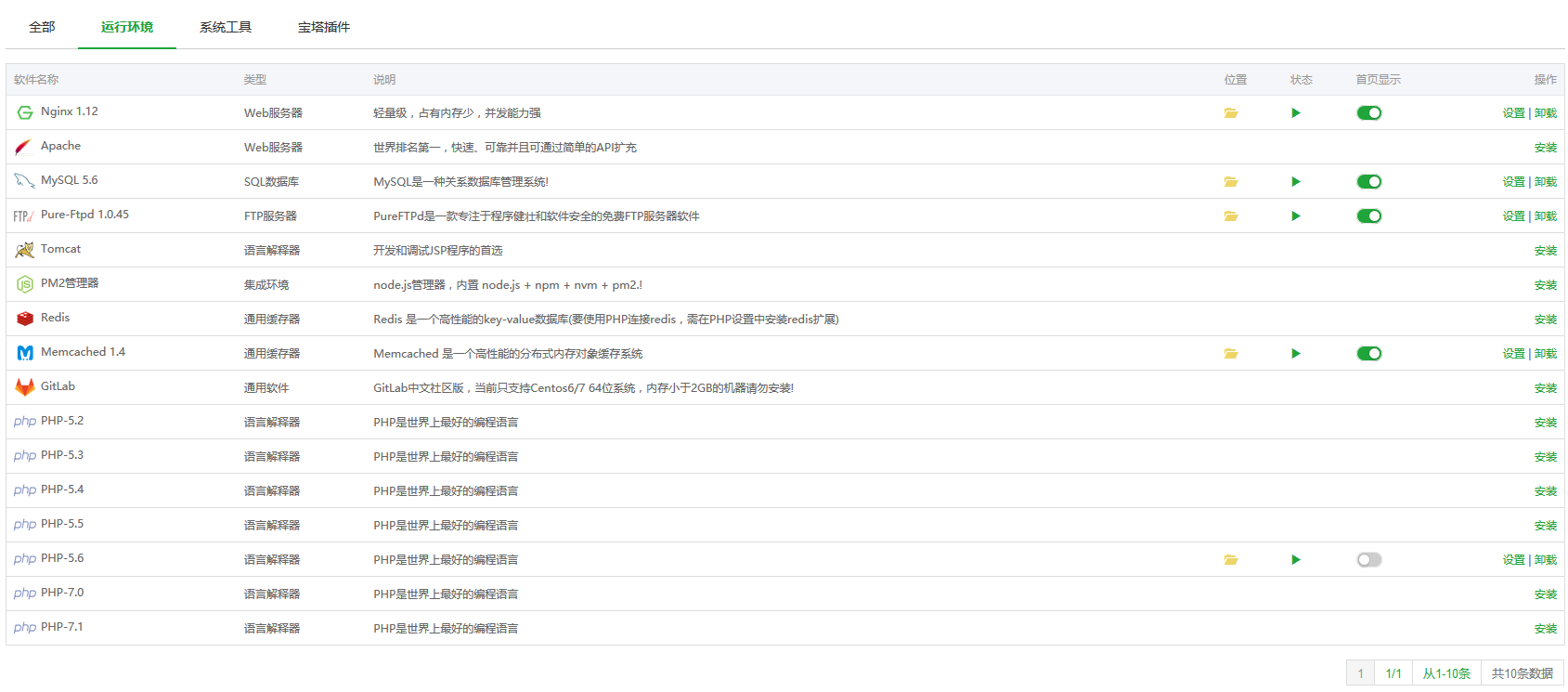Click 安装 for PHP-7.0

[x=1546, y=594]
